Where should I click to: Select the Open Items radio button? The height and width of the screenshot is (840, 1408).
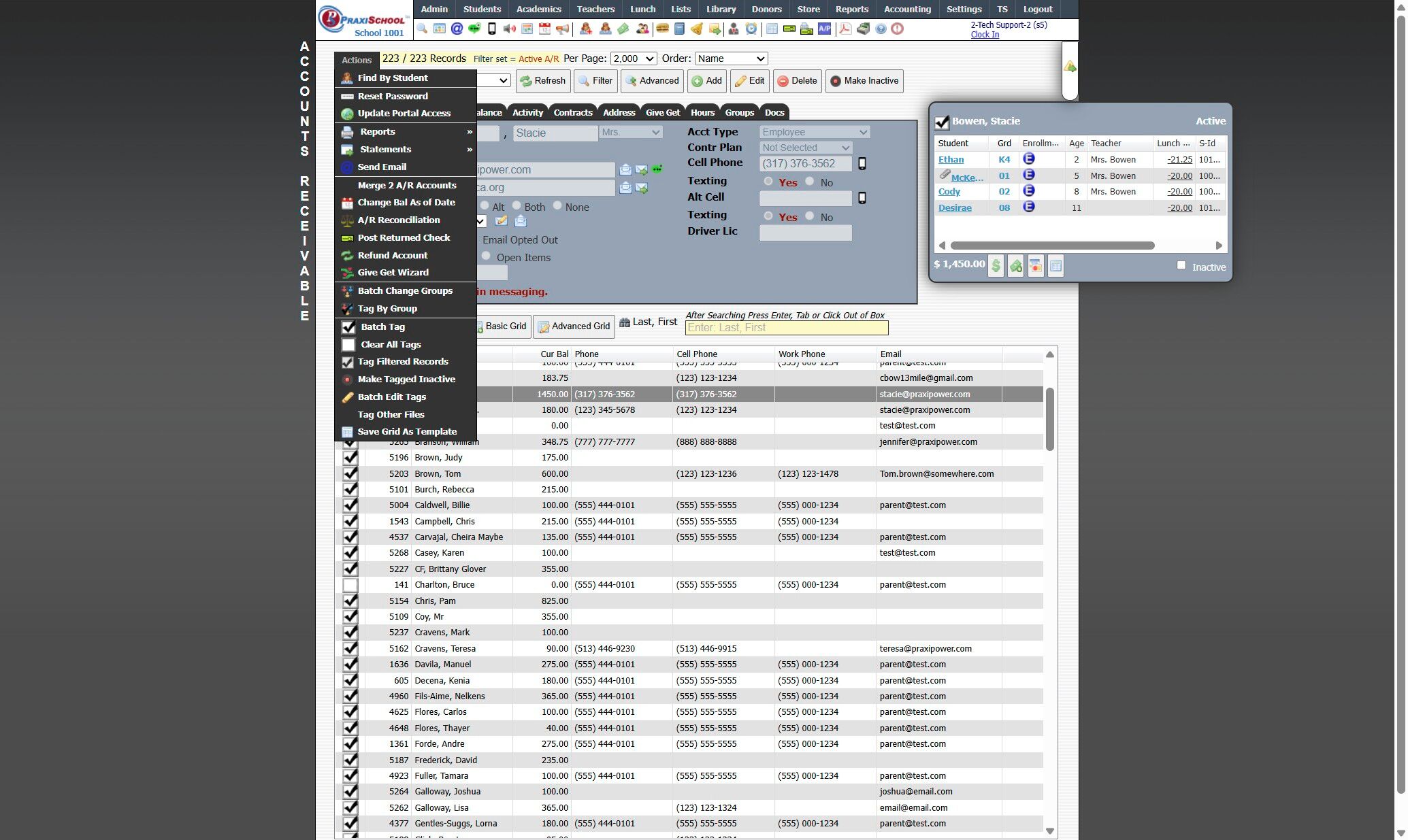[486, 256]
